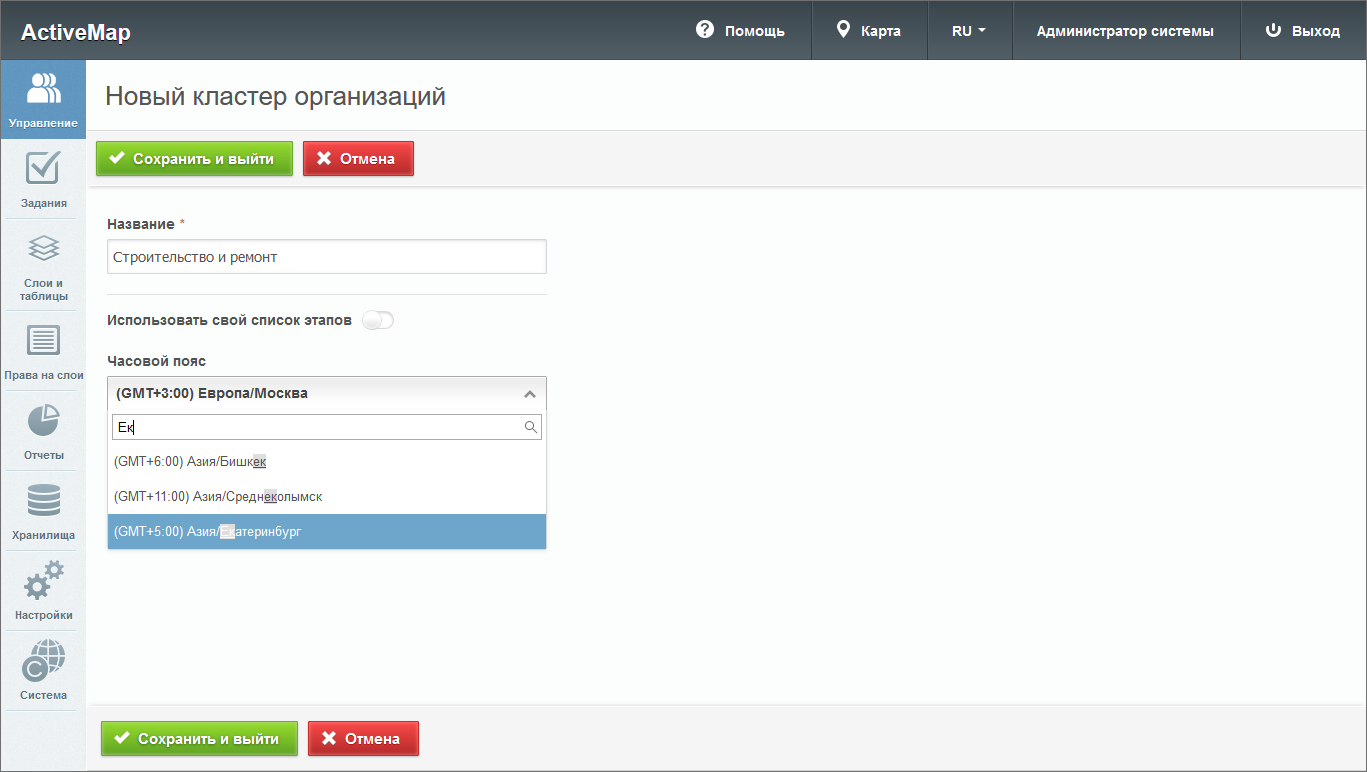Viewport: 1367px width, 772px height.
Task: Toggle 'Использовать свой список этапов' switch
Action: (379, 320)
